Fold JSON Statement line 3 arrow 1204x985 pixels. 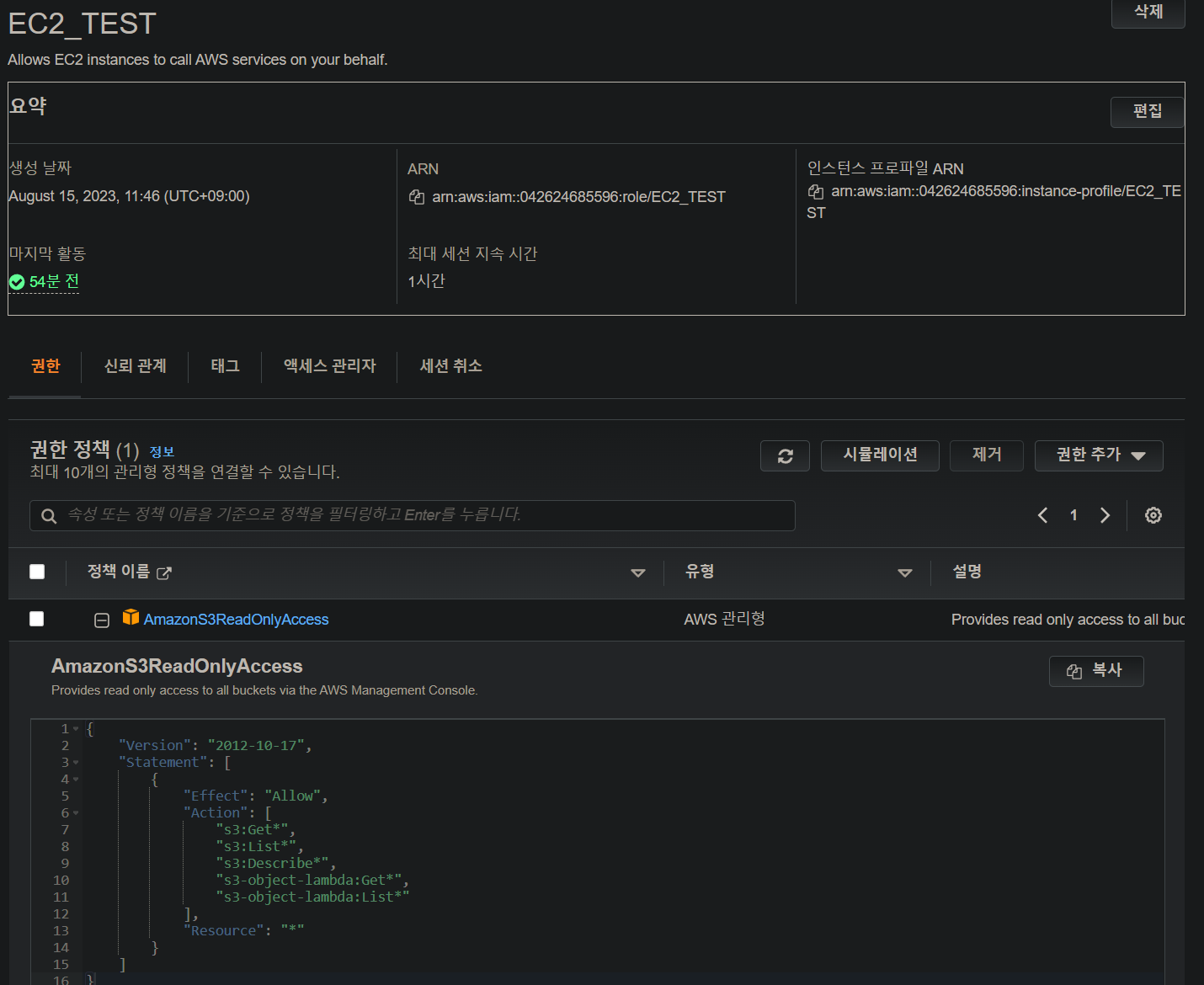coord(76,763)
